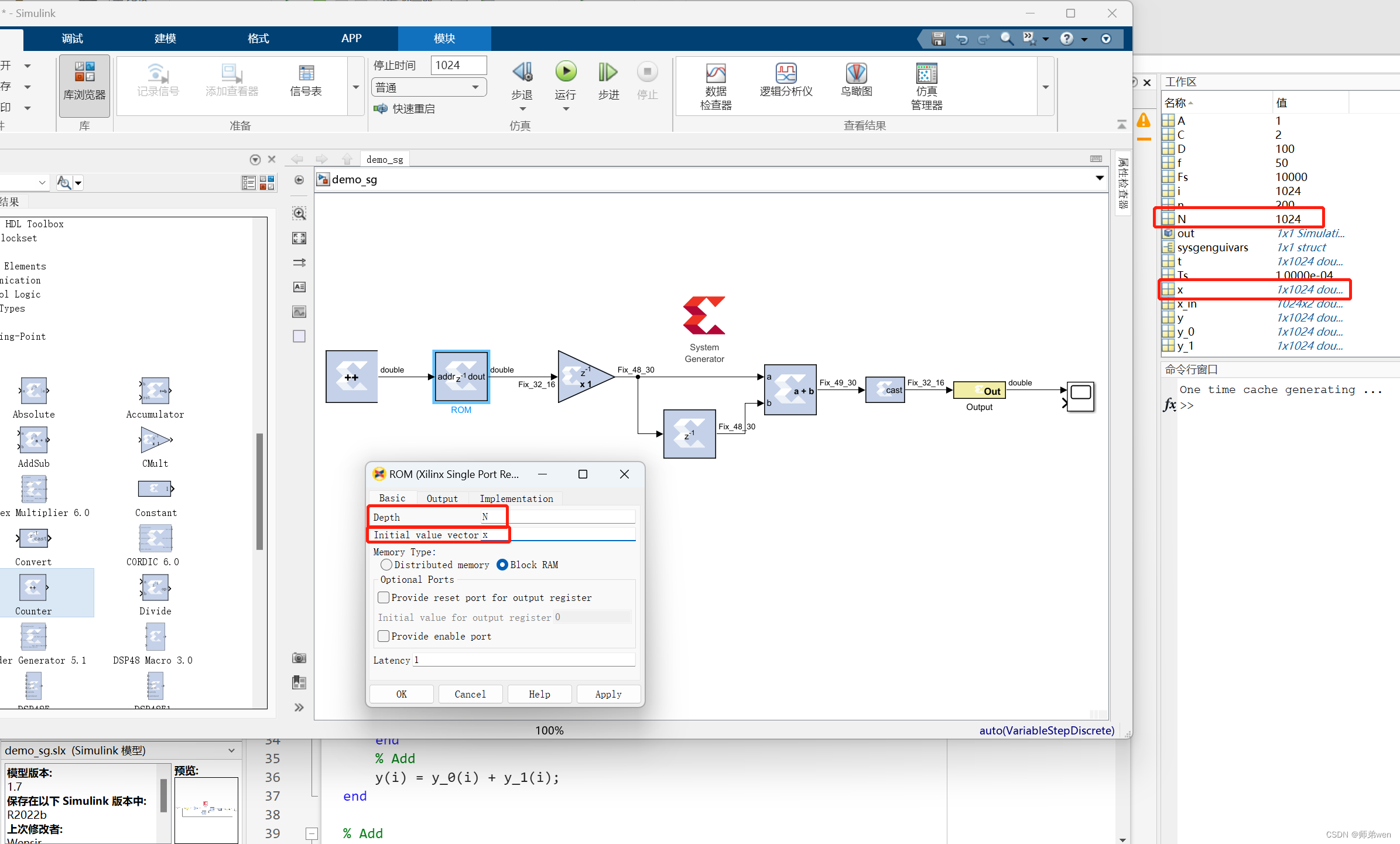Enable the Provide enable port checkbox

click(x=384, y=636)
